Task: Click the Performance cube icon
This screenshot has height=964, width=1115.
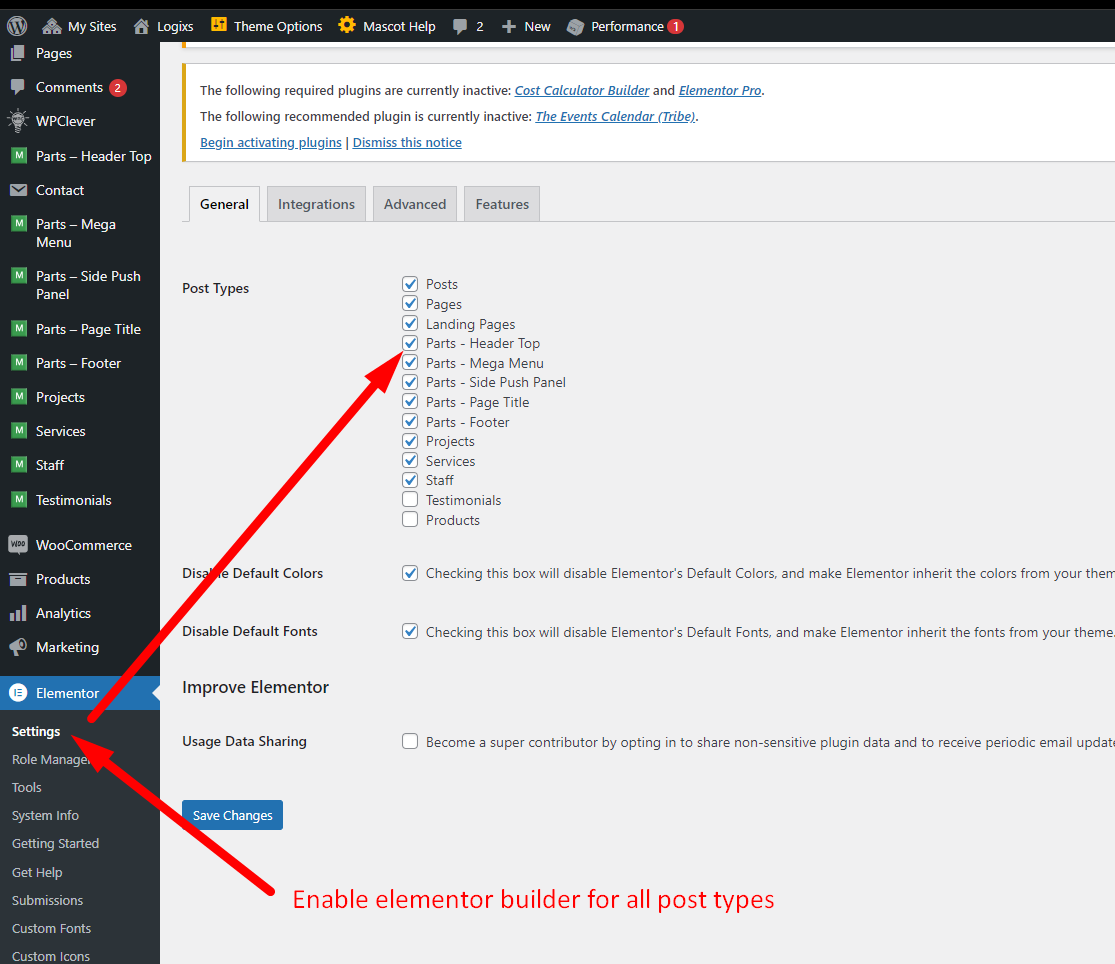Action: (575, 27)
